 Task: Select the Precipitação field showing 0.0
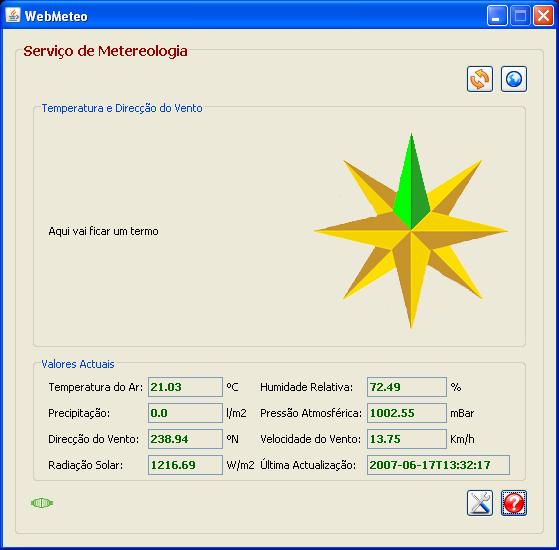[185, 413]
